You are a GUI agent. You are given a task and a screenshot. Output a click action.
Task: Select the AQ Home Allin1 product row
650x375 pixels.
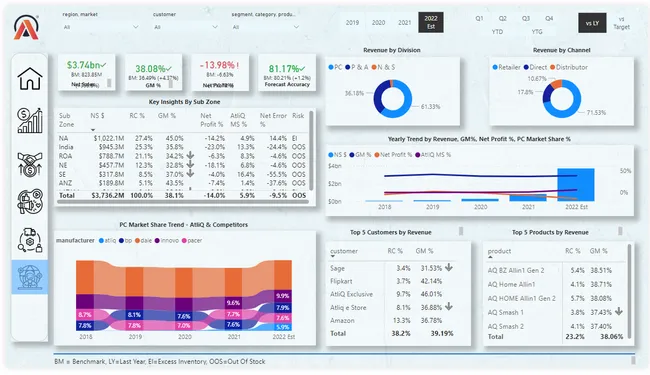click(x=555, y=284)
